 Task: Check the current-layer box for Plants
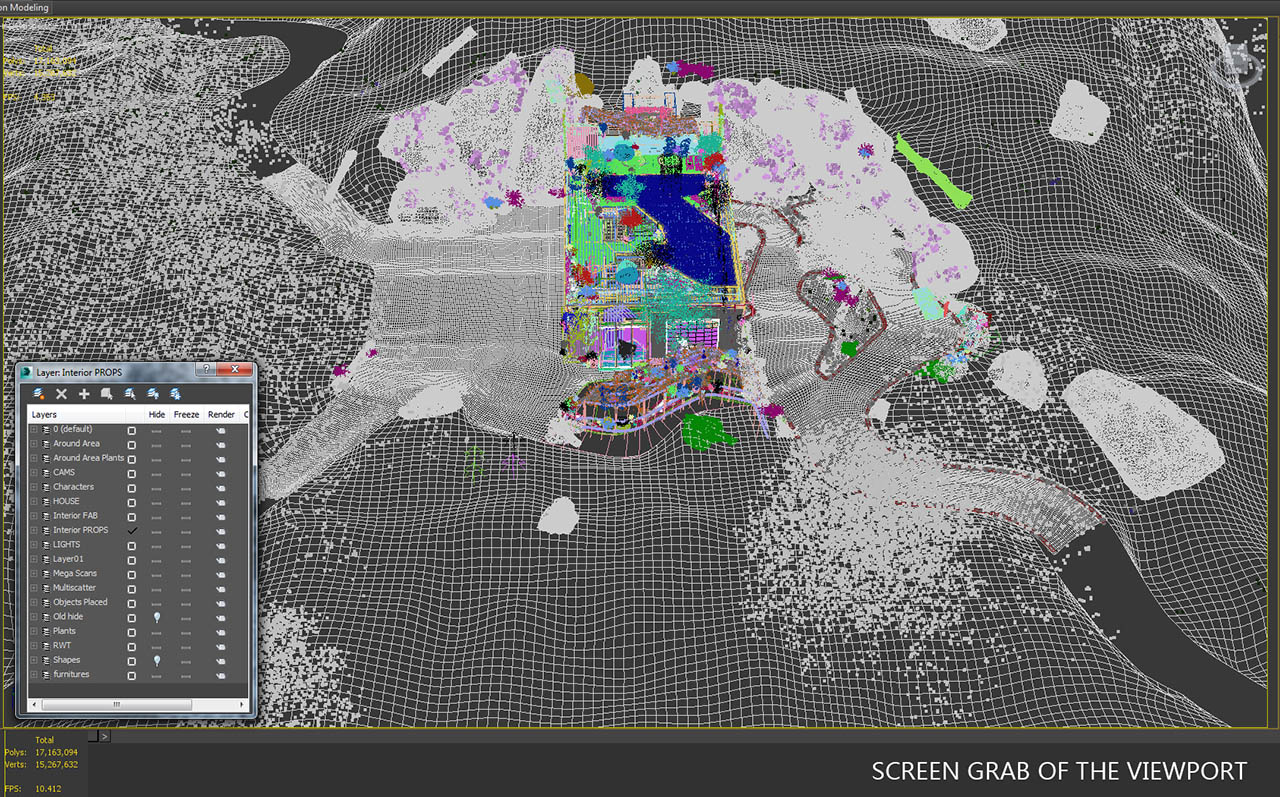point(131,631)
